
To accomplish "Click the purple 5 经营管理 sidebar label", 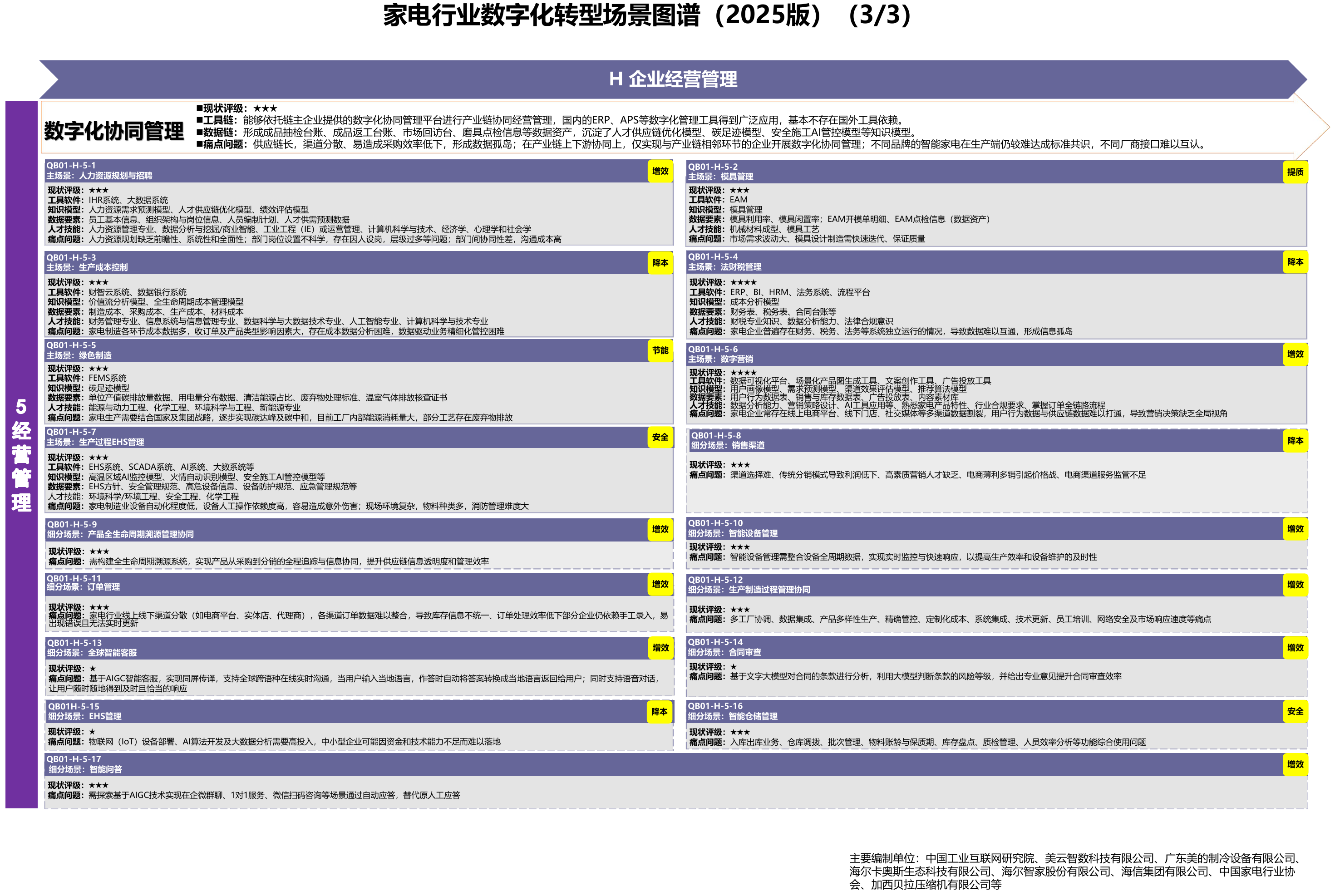I will [x=21, y=454].
